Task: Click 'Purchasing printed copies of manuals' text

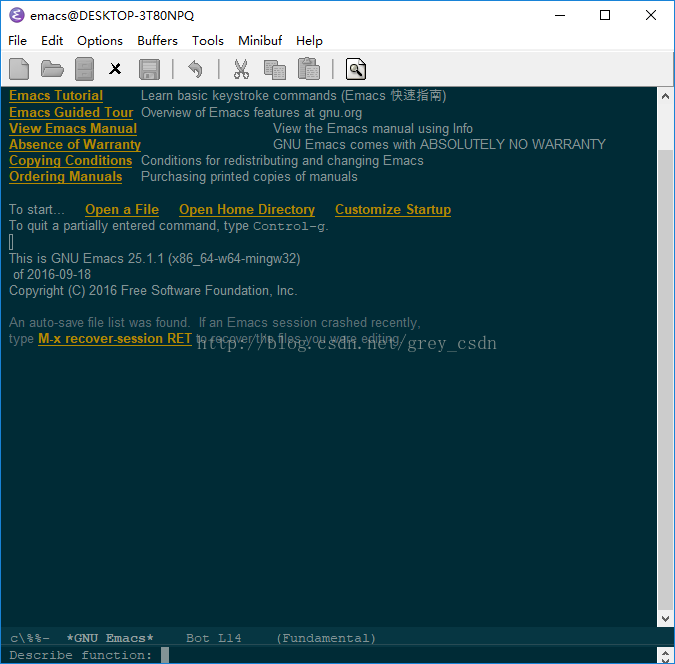Action: (x=249, y=177)
